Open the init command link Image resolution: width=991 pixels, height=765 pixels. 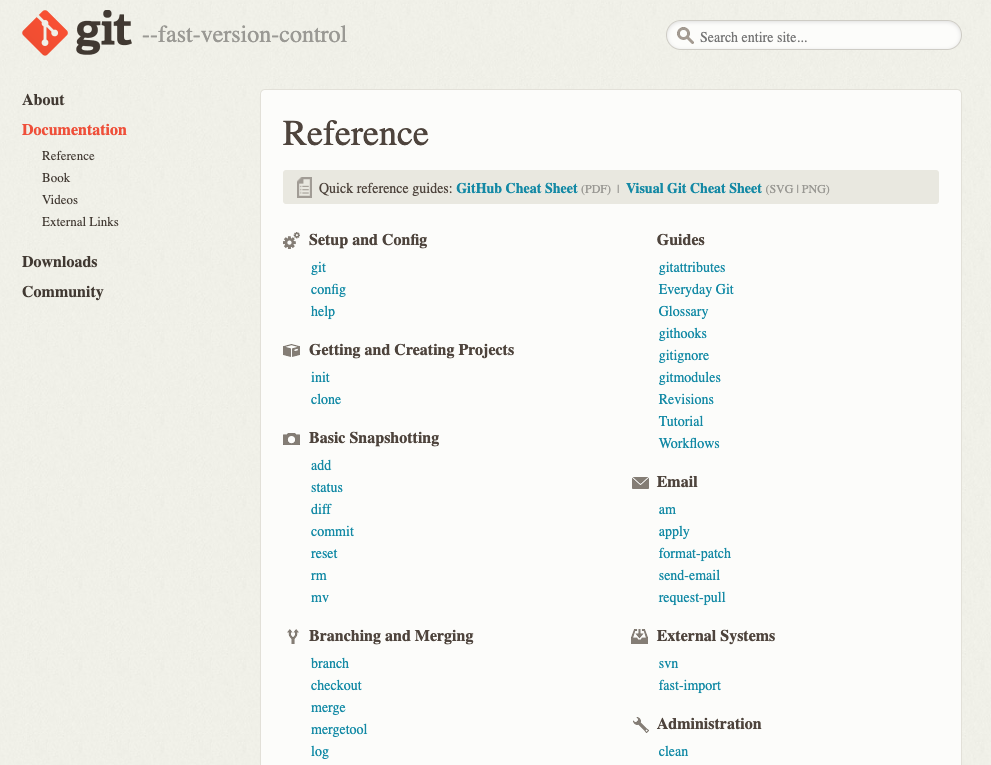[x=320, y=377]
